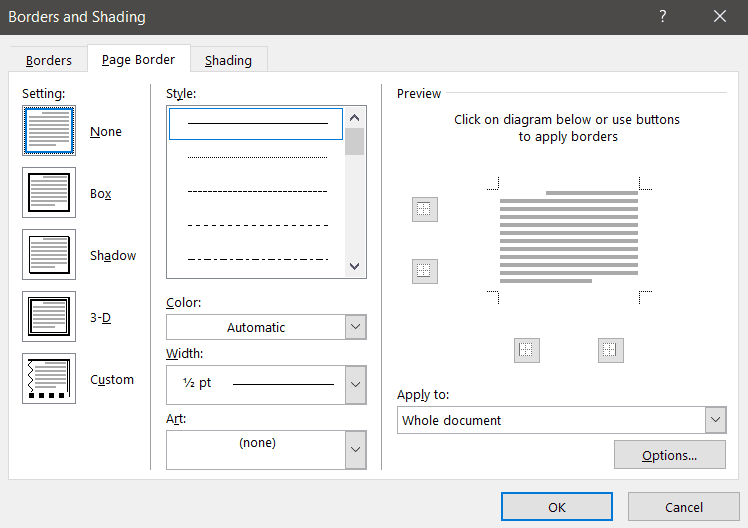Click the Style list scrollbar thumb
Viewport: 748px width, 528px height.
coord(354,142)
